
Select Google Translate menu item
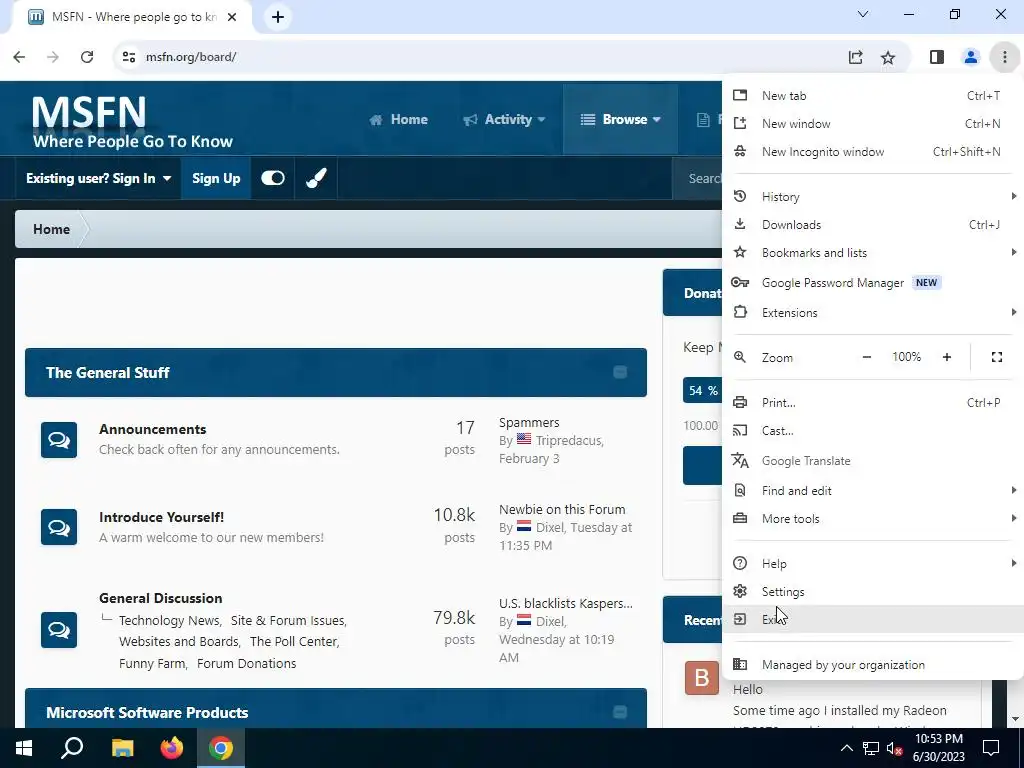coord(872,461)
